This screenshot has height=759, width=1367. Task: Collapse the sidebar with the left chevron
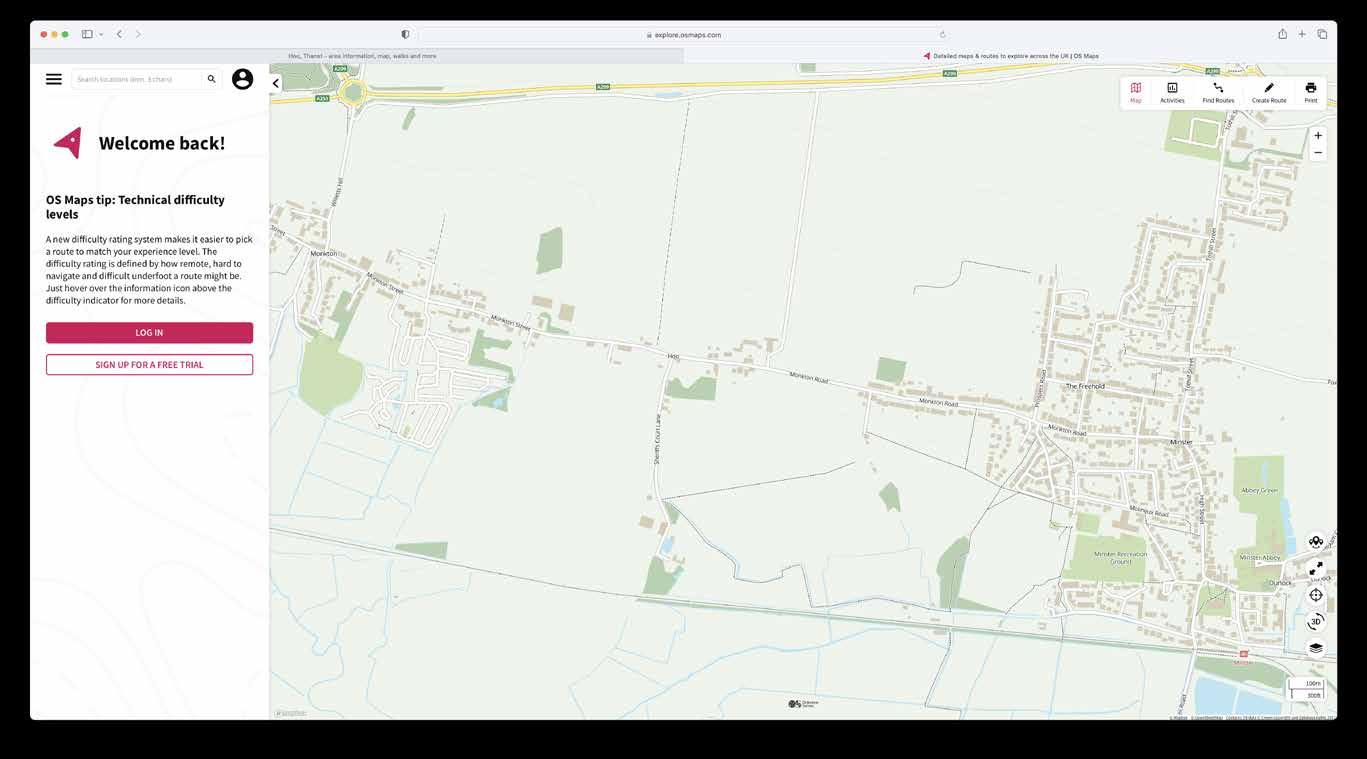click(276, 84)
